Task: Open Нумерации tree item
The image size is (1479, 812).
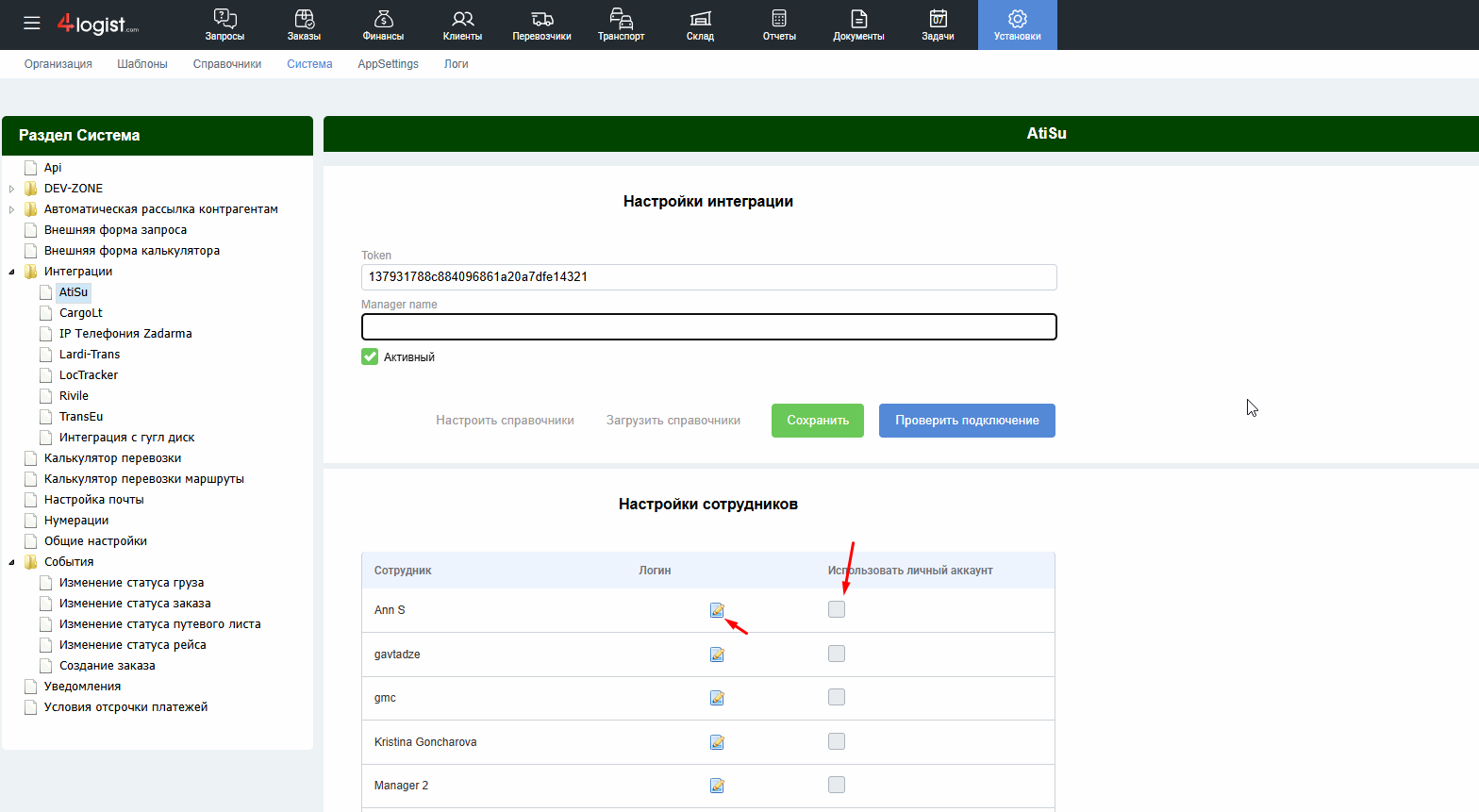Action: [76, 521]
